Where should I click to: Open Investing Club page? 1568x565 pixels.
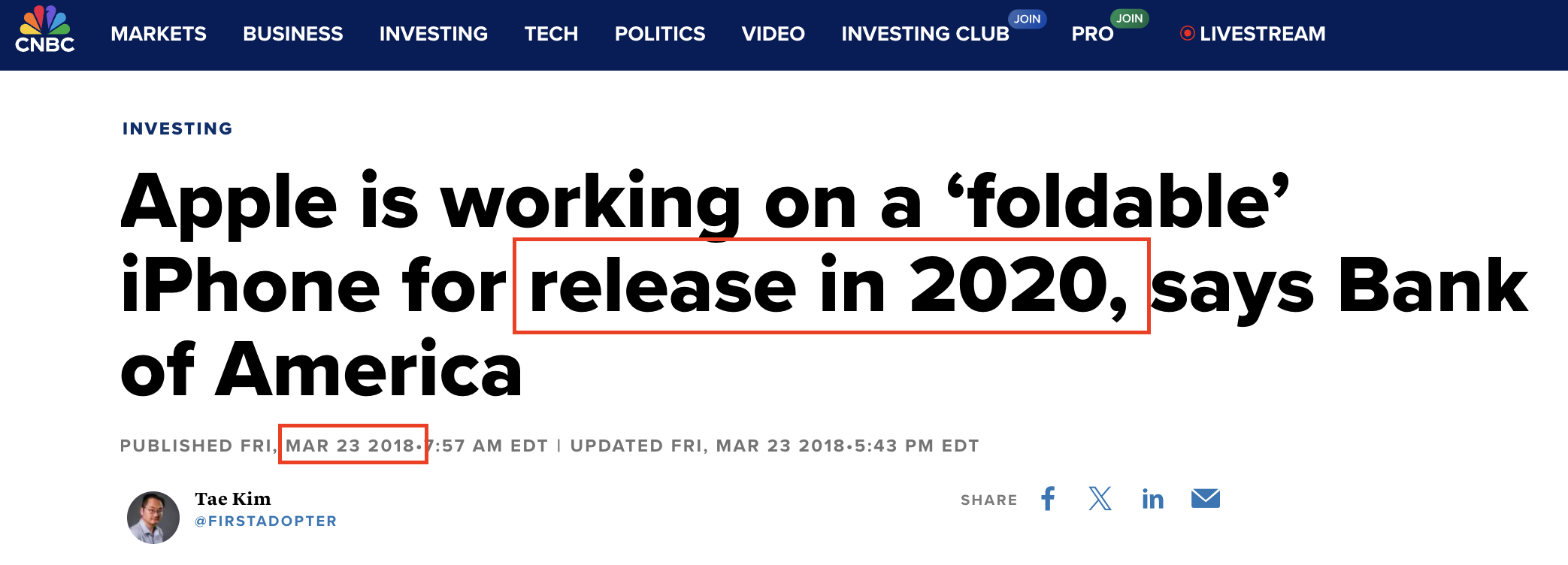pos(925,34)
